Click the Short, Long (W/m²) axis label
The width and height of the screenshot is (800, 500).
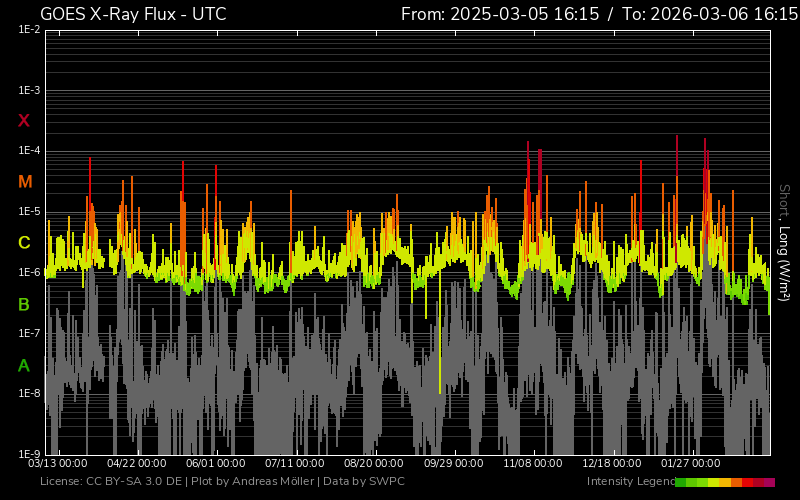coord(784,240)
